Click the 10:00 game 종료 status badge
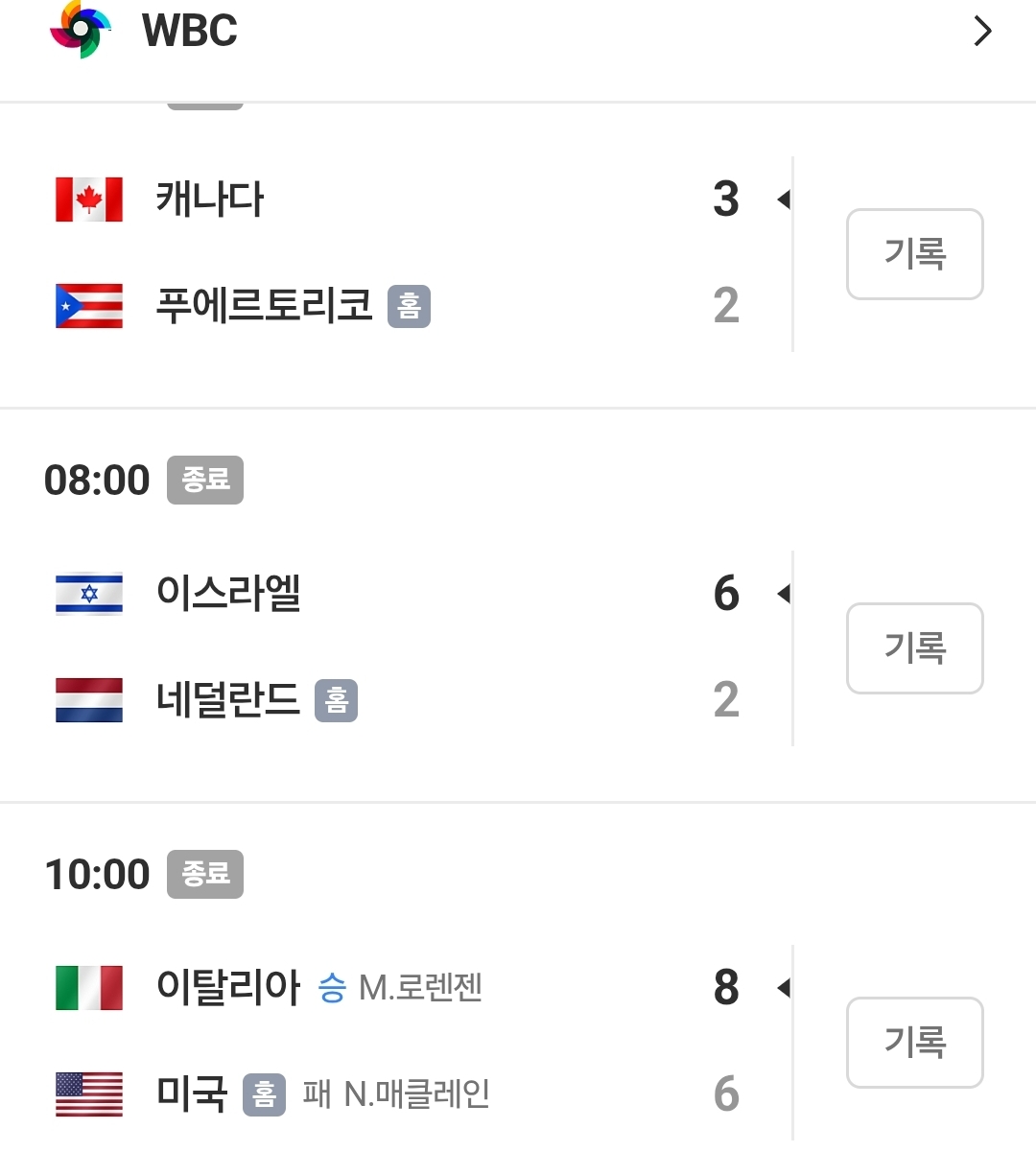This screenshot has height=1152, width=1036. (205, 874)
